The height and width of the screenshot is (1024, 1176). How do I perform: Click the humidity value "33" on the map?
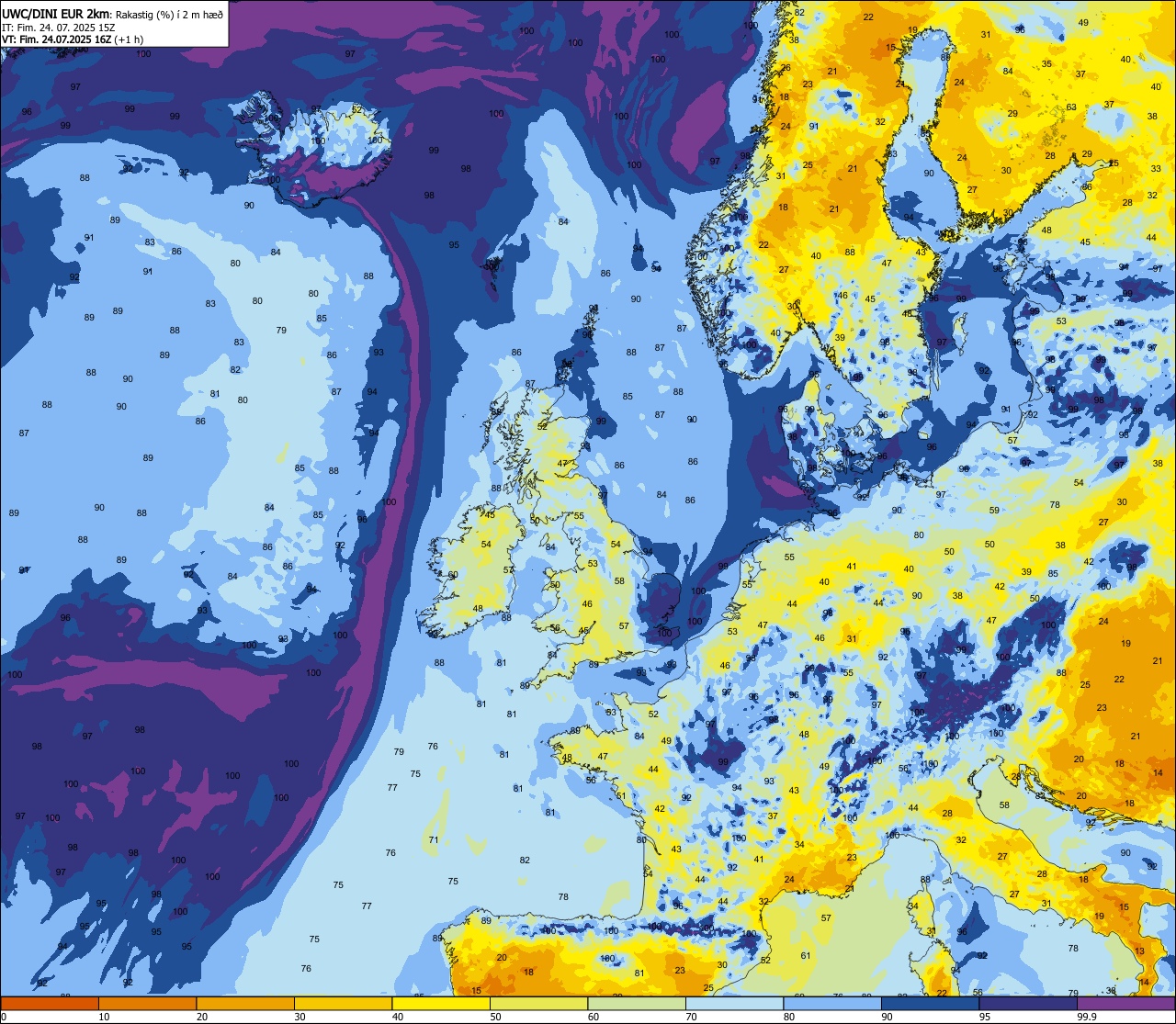[1156, 169]
